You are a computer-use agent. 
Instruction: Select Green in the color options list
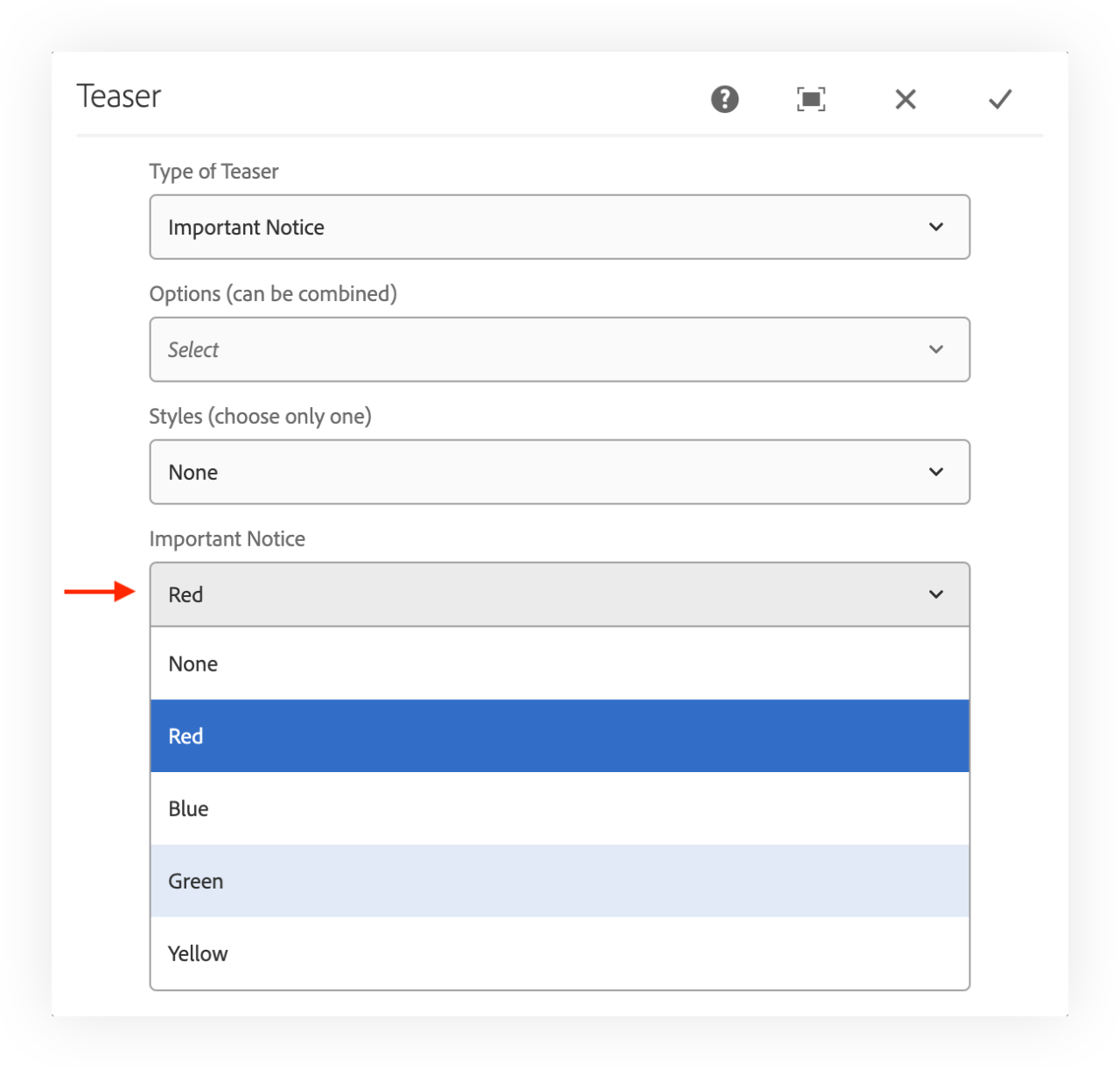(x=560, y=881)
